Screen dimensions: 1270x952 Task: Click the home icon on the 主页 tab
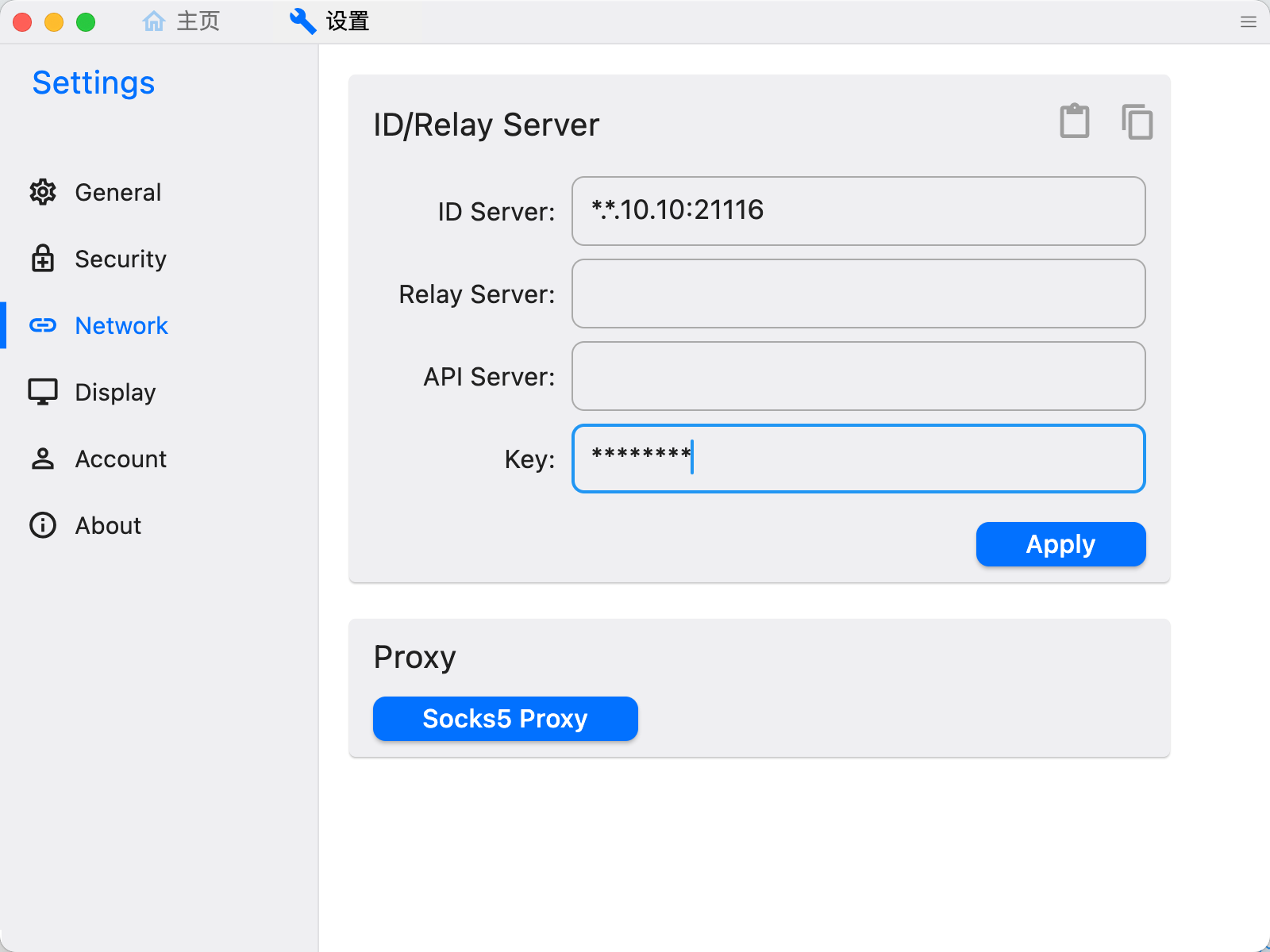[154, 21]
